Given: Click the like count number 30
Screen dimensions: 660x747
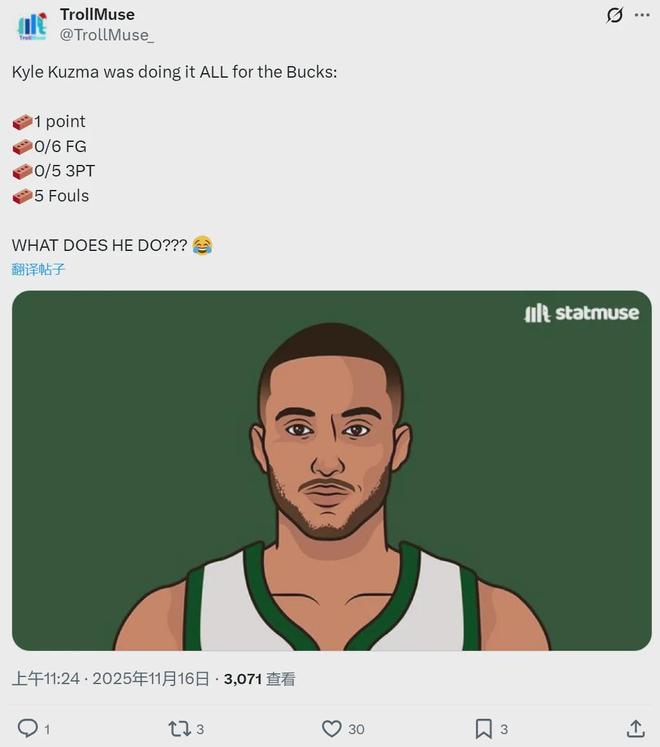Looking at the screenshot, I should [356, 729].
